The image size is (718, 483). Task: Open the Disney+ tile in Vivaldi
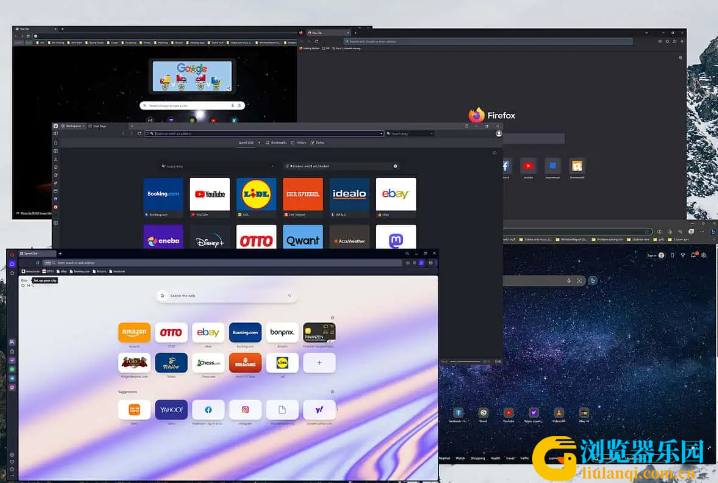point(210,237)
